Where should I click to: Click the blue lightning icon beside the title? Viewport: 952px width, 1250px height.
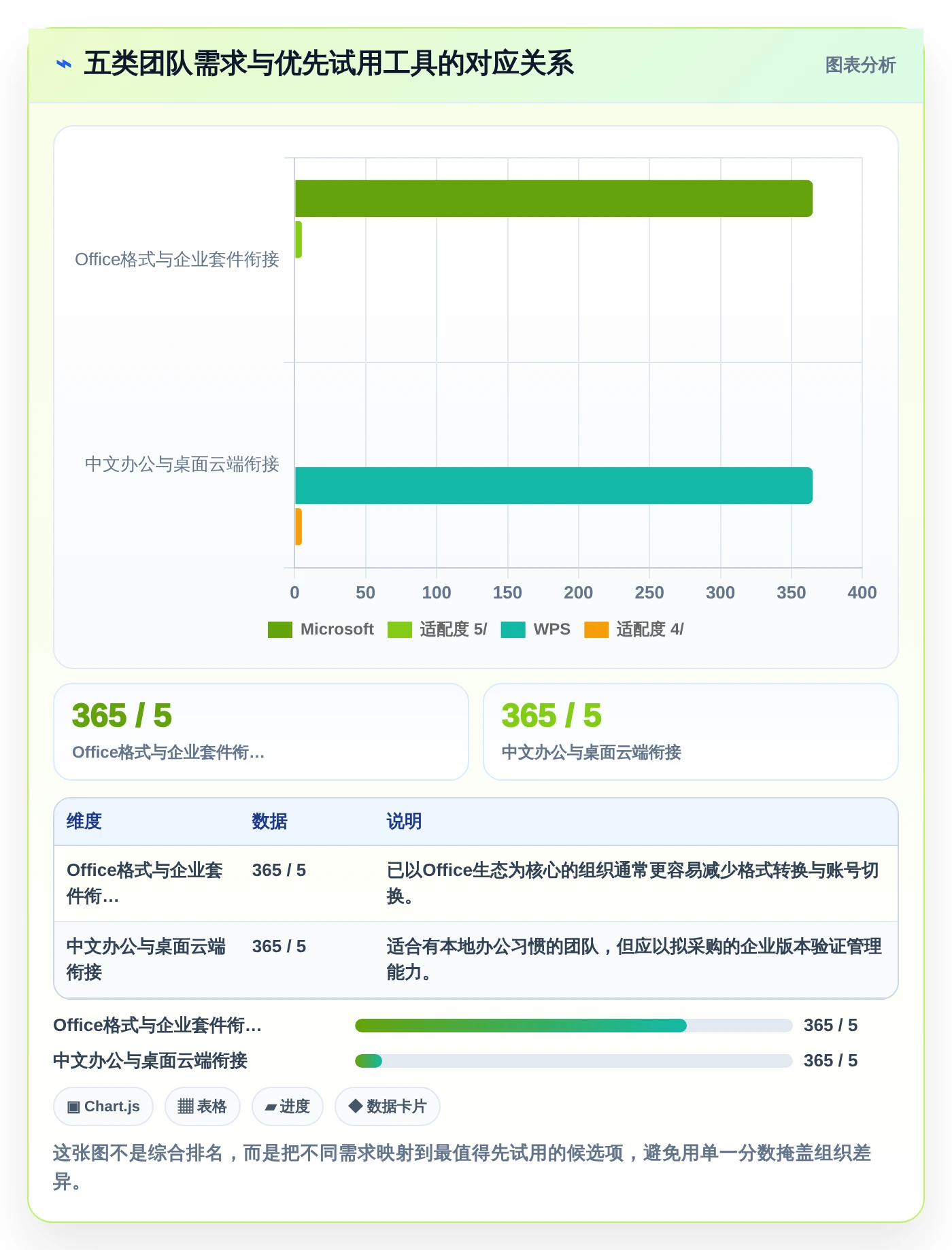(x=63, y=65)
